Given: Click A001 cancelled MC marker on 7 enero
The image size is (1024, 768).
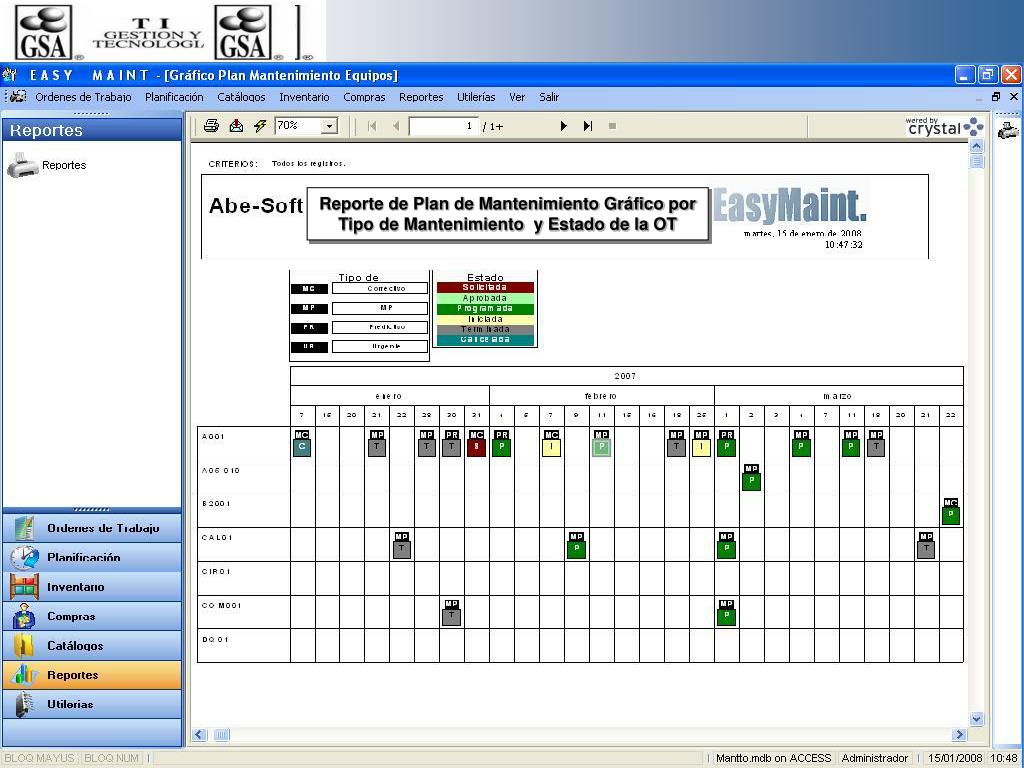Looking at the screenshot, I should (302, 443).
